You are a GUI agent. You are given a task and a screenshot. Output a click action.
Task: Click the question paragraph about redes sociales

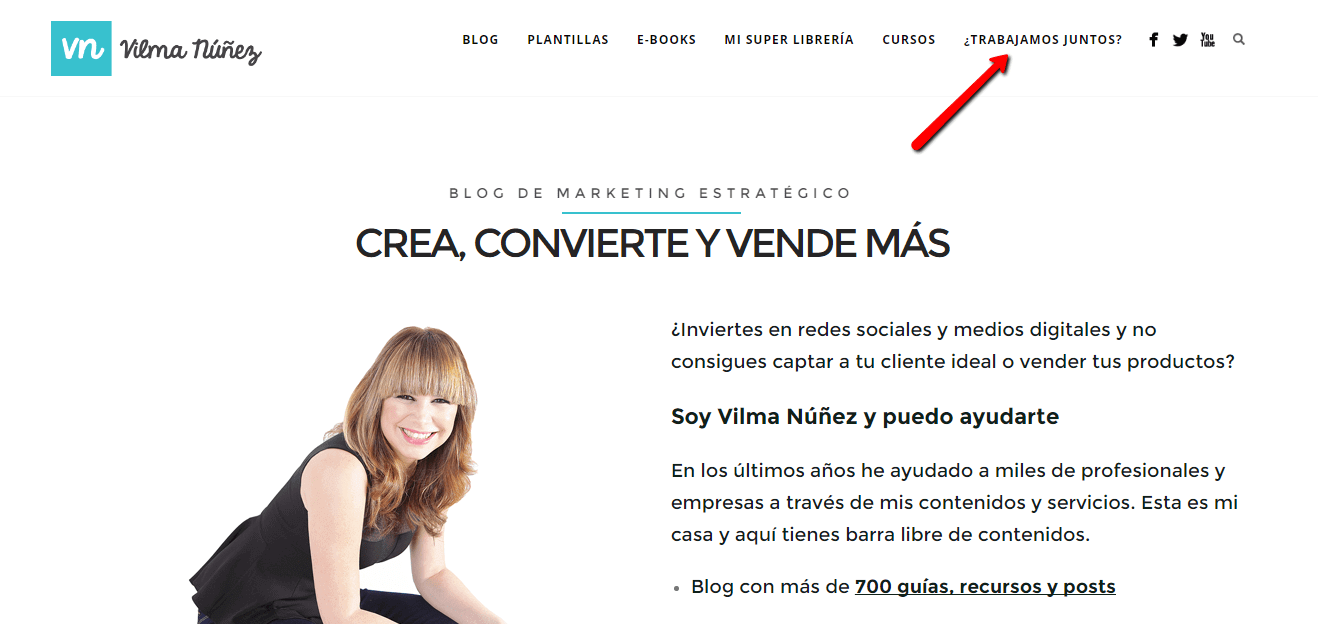click(x=953, y=345)
